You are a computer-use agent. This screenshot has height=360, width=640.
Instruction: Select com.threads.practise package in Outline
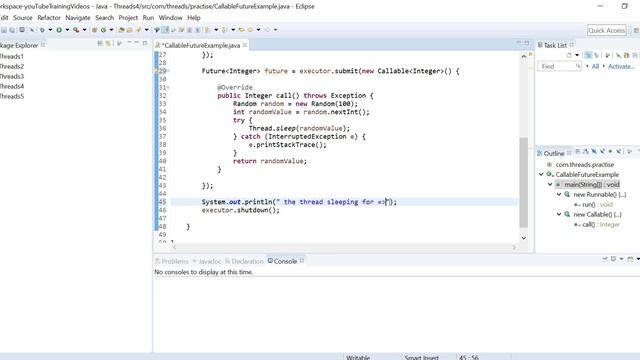tap(584, 164)
